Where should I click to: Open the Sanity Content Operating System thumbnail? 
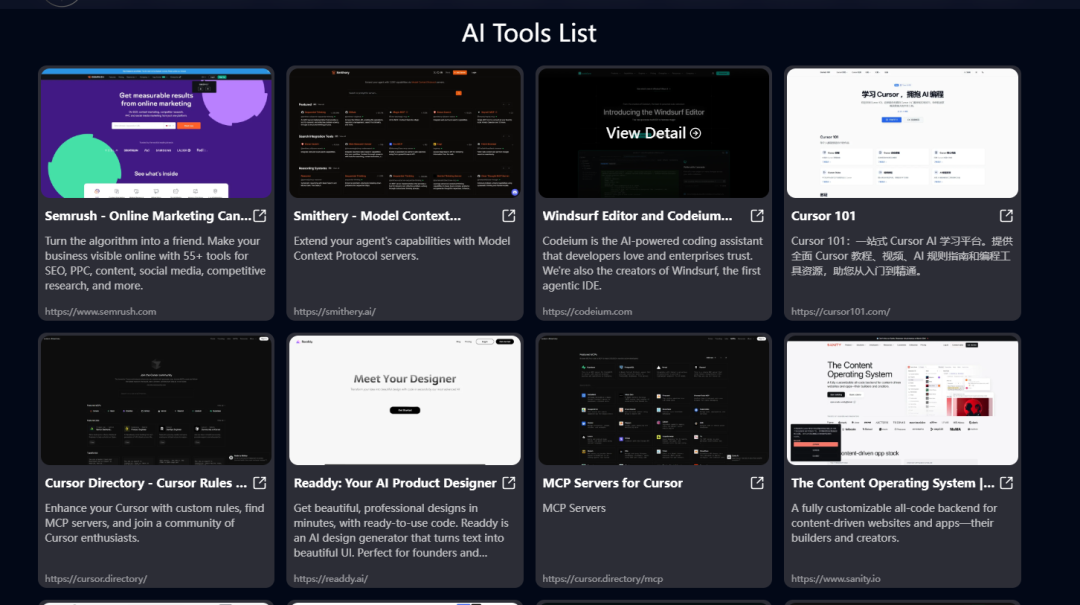(x=902, y=400)
